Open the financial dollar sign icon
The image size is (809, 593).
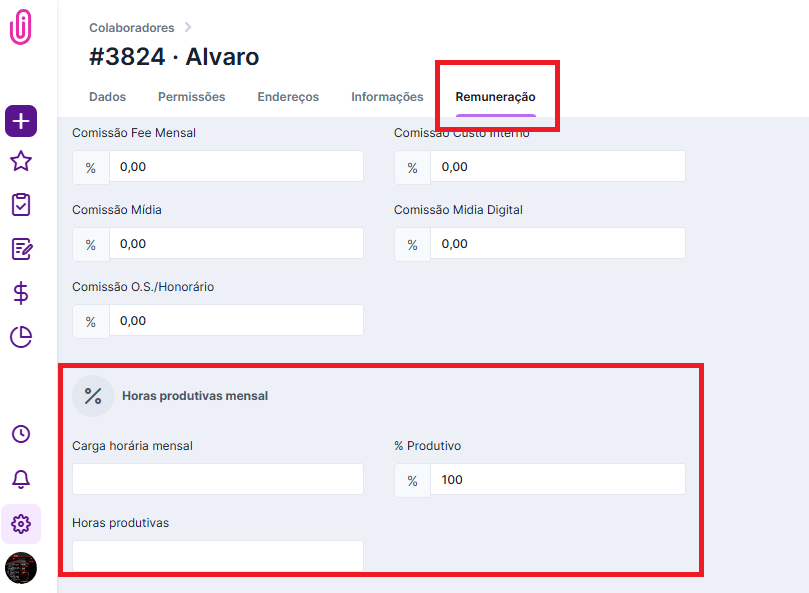[x=21, y=293]
